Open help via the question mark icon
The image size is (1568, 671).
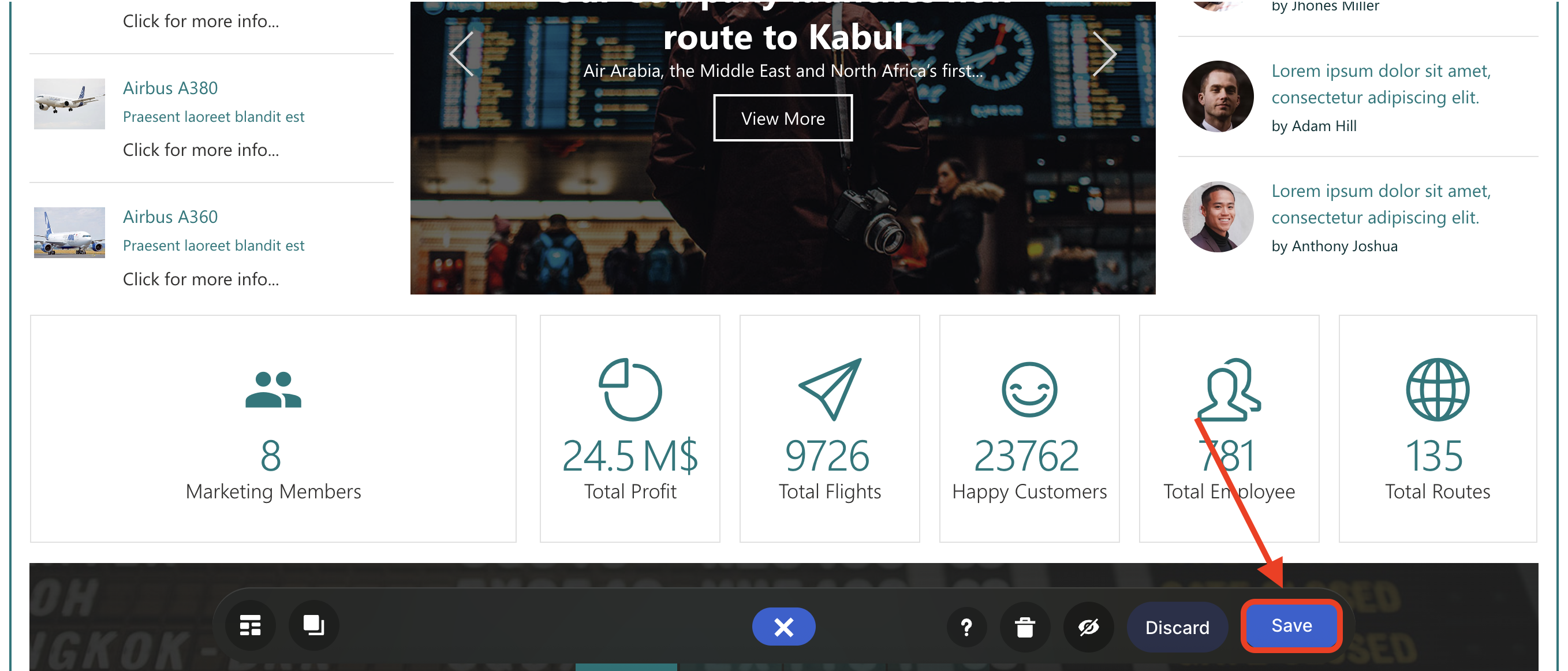coord(966,627)
